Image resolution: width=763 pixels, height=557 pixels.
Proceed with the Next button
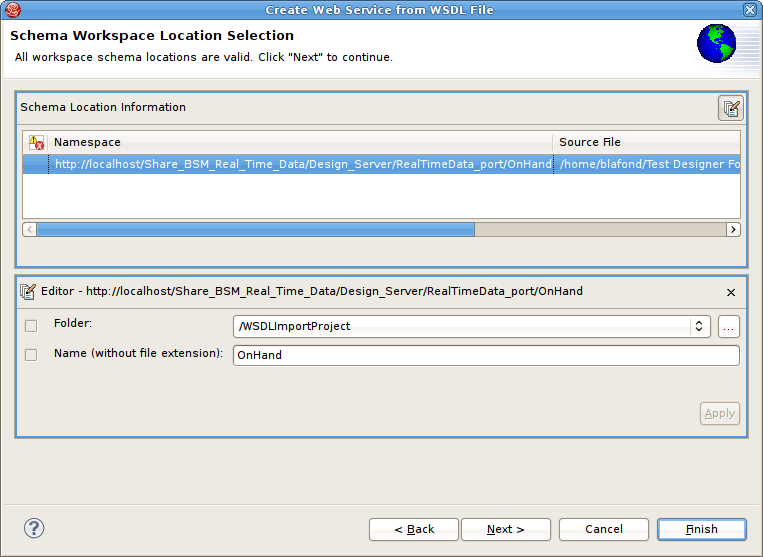tap(506, 529)
